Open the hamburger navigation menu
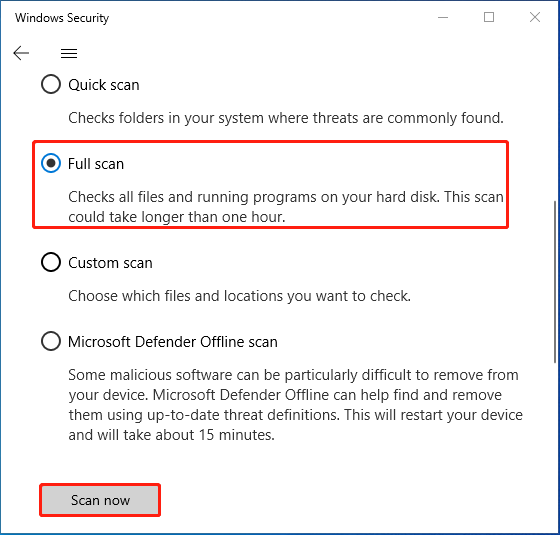This screenshot has width=560, height=535. click(69, 54)
